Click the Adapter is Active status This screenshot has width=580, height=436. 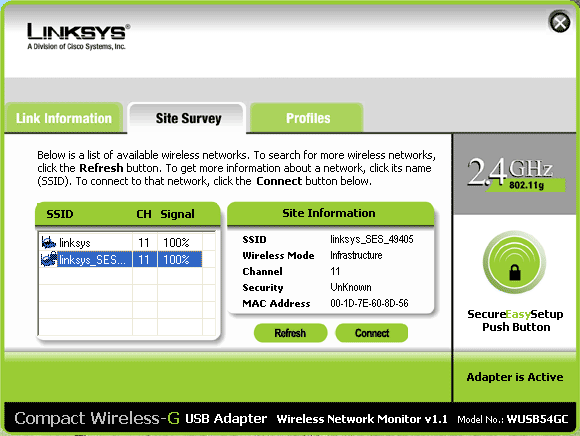[x=515, y=377]
